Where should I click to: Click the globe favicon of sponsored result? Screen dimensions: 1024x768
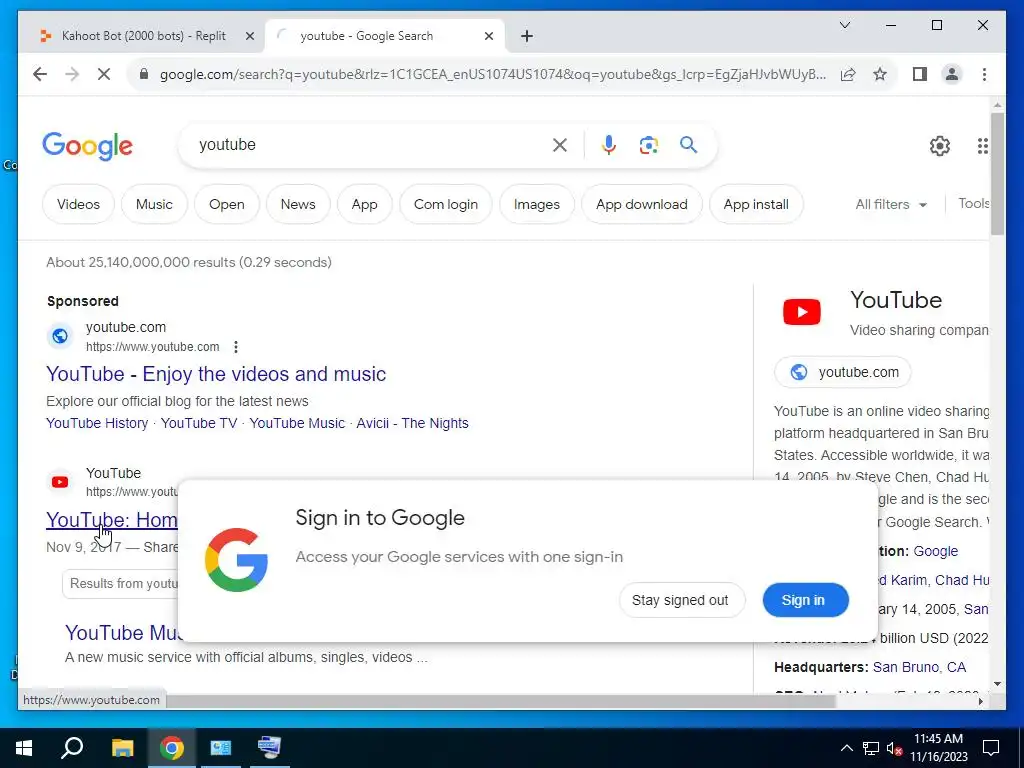tap(60, 336)
